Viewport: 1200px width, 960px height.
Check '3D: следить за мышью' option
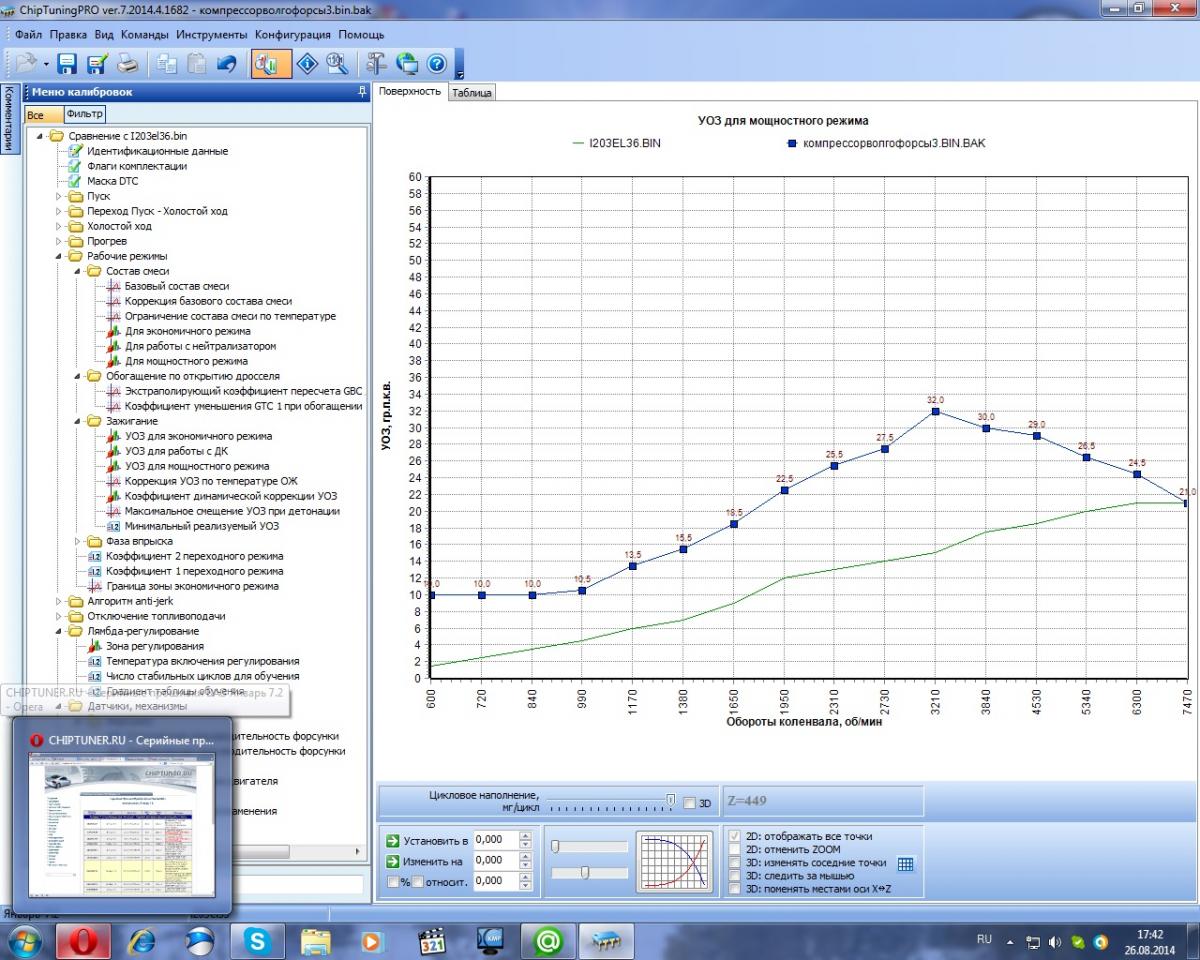coord(736,875)
